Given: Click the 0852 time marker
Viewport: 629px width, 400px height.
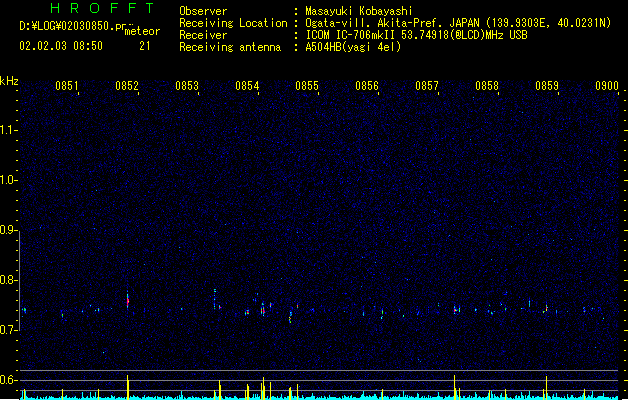Looking at the screenshot, I should pyautogui.click(x=127, y=86).
